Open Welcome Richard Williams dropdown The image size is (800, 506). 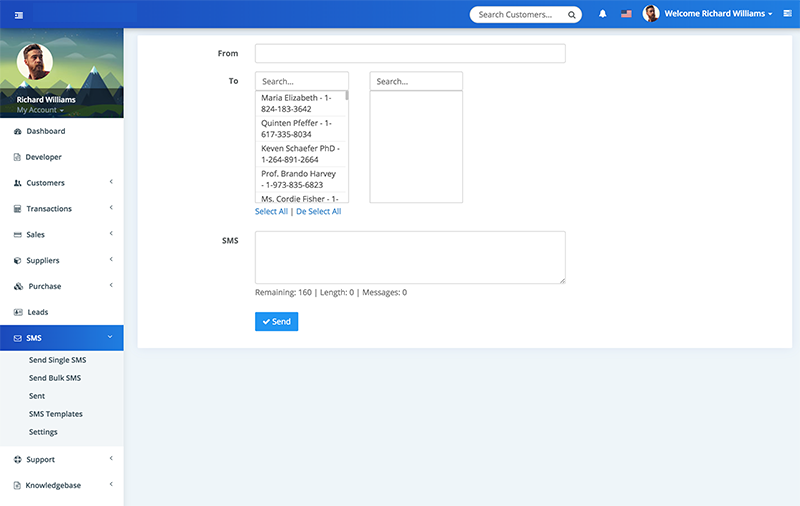pyautogui.click(x=718, y=14)
